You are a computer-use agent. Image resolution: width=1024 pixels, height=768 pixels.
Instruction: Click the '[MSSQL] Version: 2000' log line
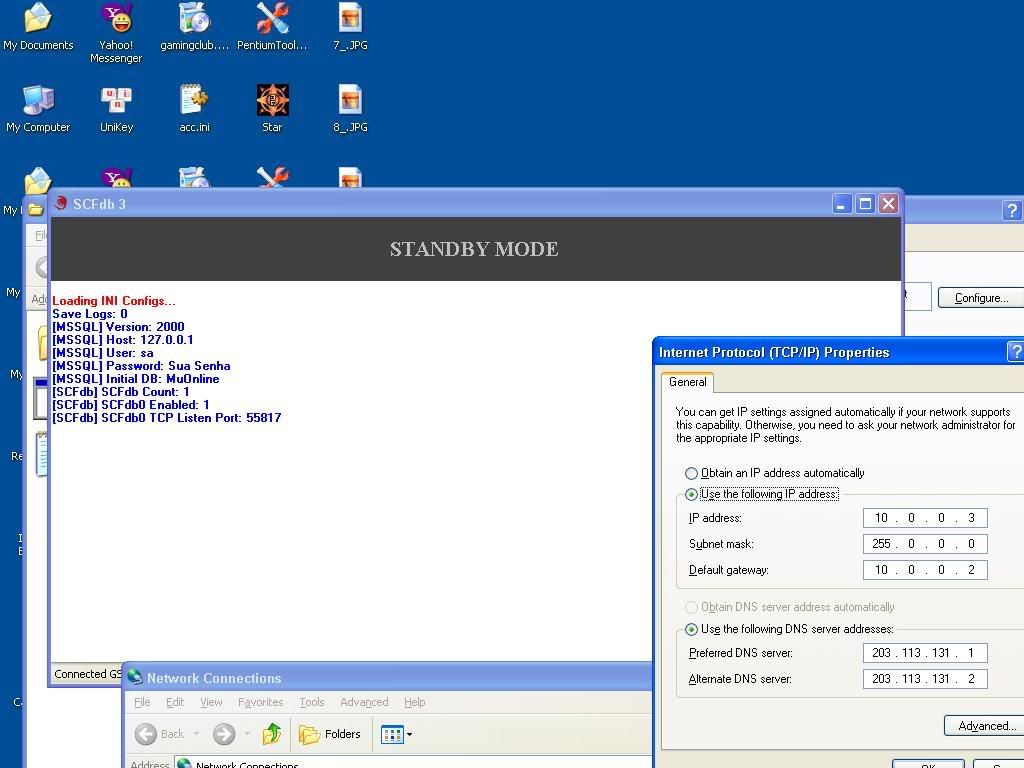(x=118, y=327)
